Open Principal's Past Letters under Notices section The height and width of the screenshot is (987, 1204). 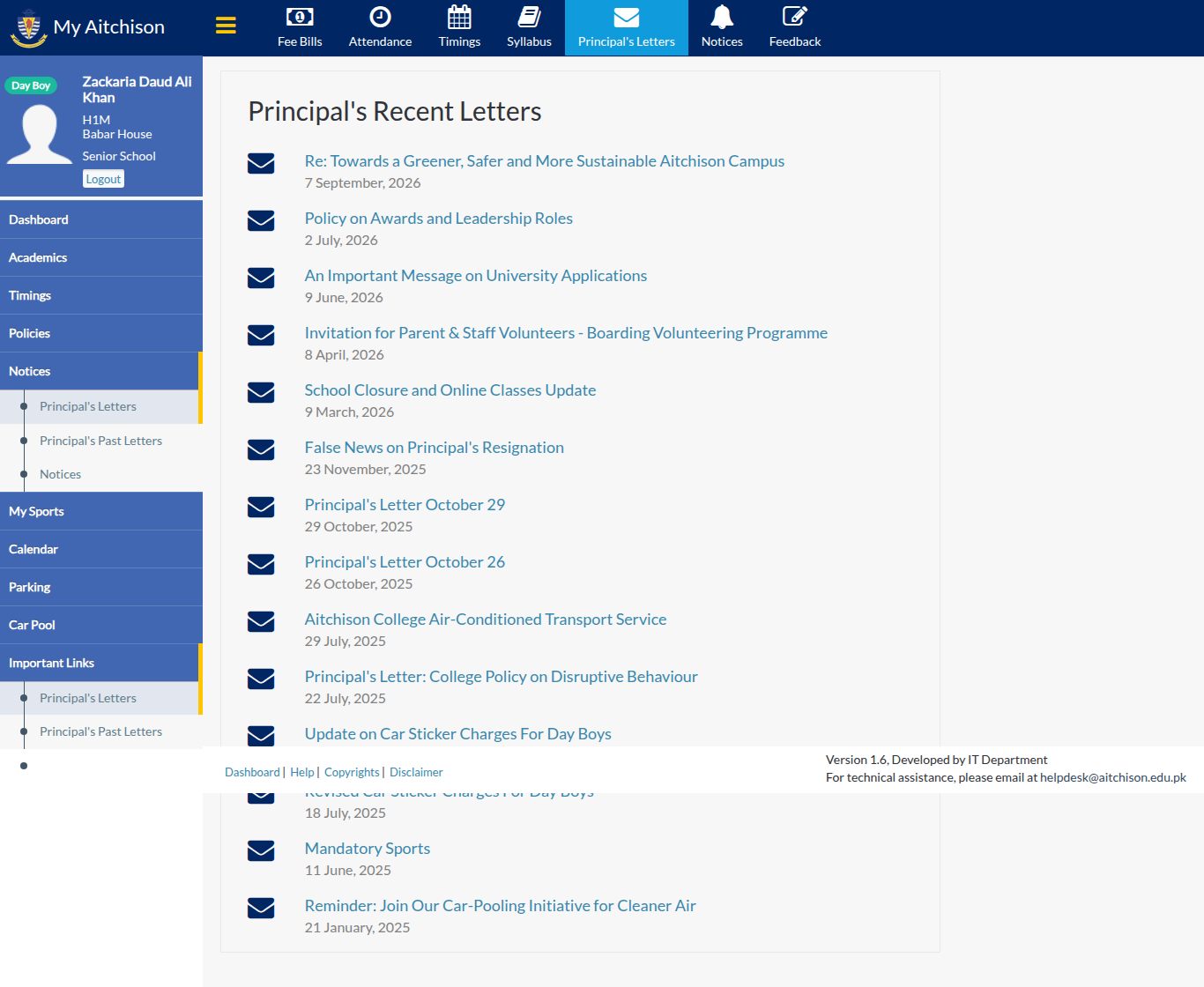100,441
